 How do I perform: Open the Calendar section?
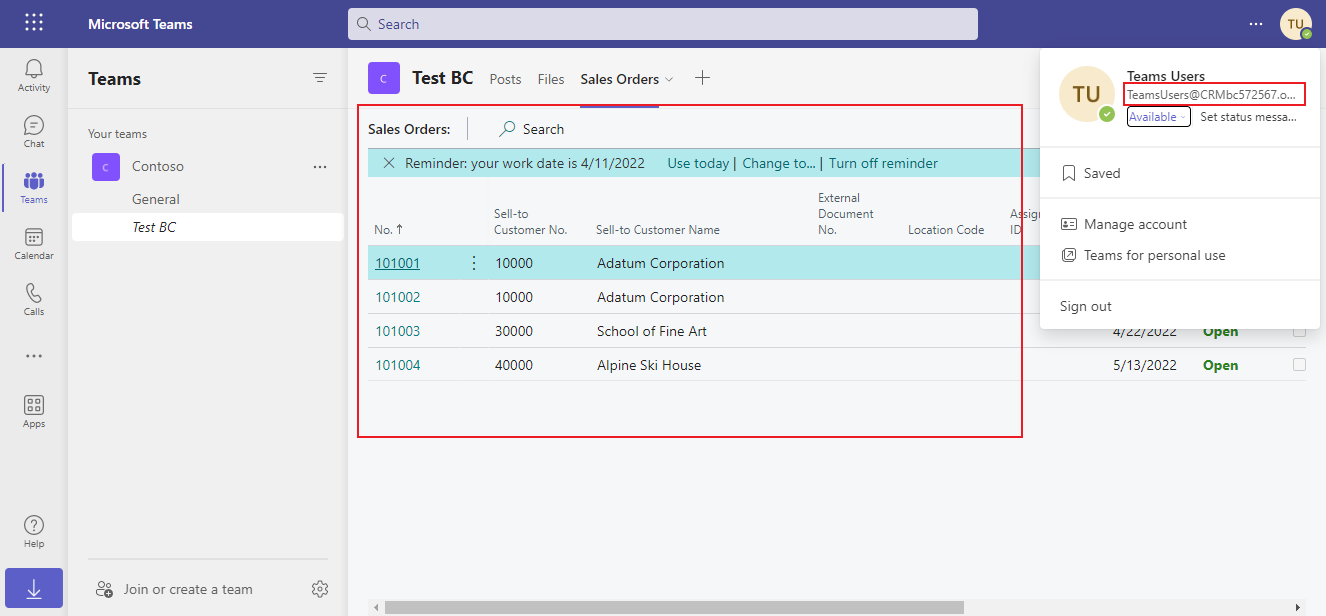click(33, 243)
